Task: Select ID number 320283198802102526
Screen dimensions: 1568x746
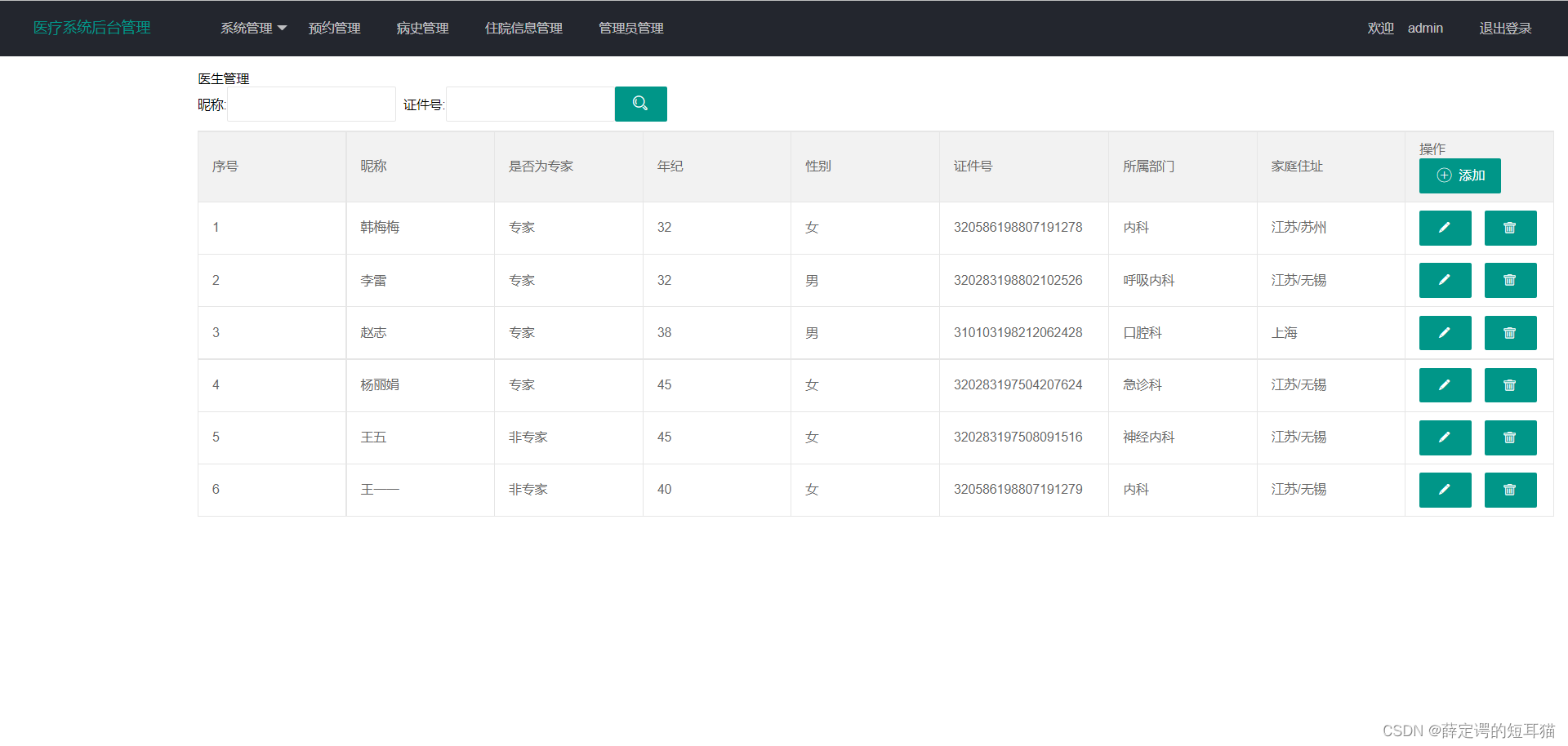Action: 1018,280
